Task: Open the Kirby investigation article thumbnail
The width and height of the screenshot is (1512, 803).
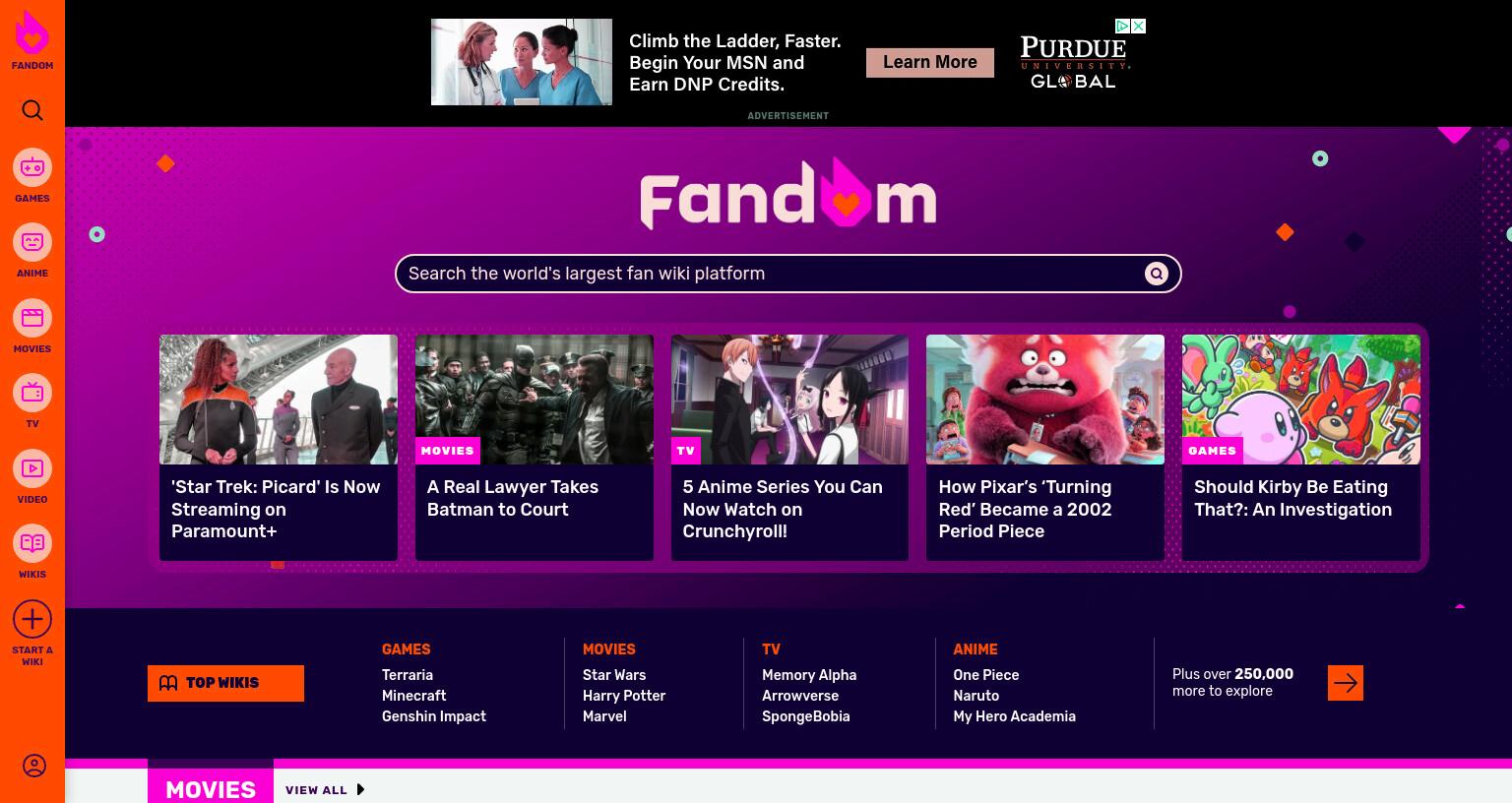Action: (1301, 400)
